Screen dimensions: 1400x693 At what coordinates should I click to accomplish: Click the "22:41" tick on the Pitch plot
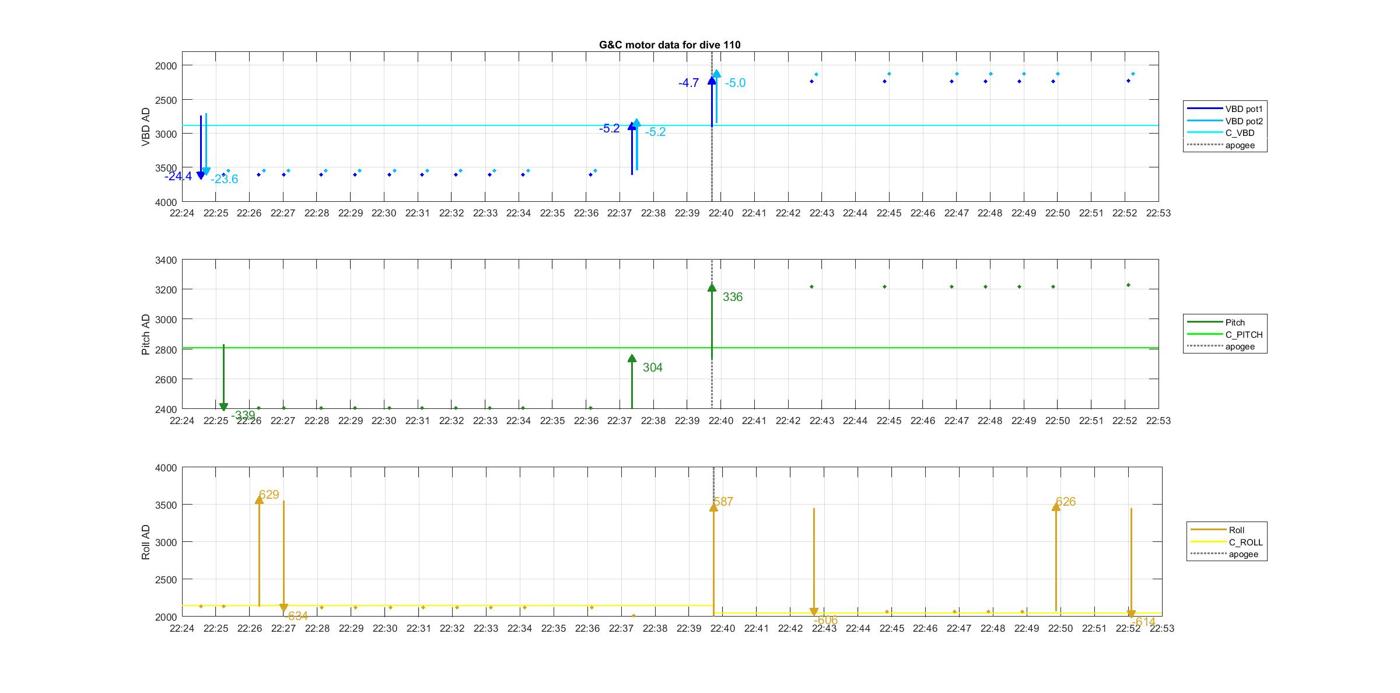pyautogui.click(x=755, y=421)
